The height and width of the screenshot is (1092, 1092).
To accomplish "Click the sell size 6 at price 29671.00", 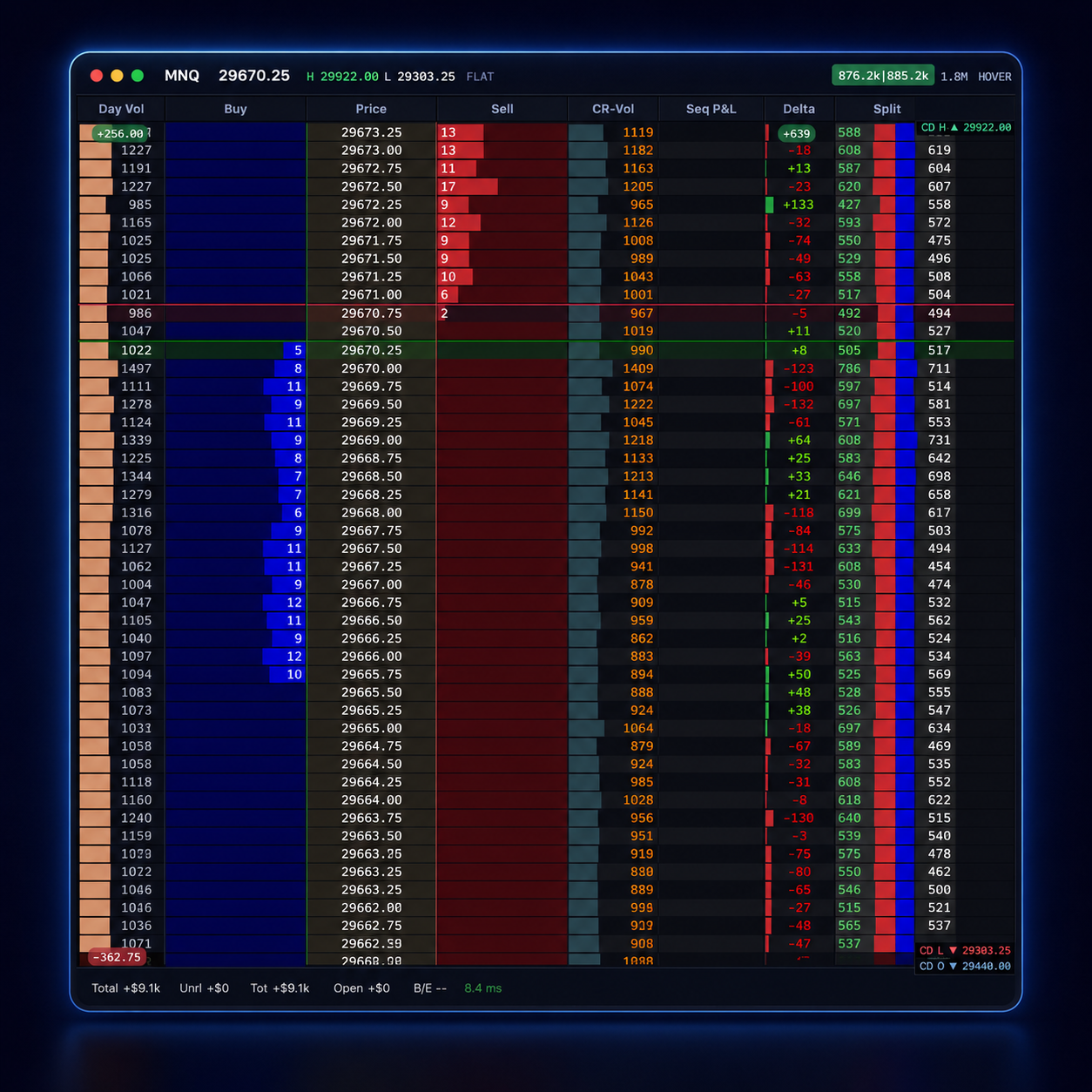I will pyautogui.click(x=444, y=294).
